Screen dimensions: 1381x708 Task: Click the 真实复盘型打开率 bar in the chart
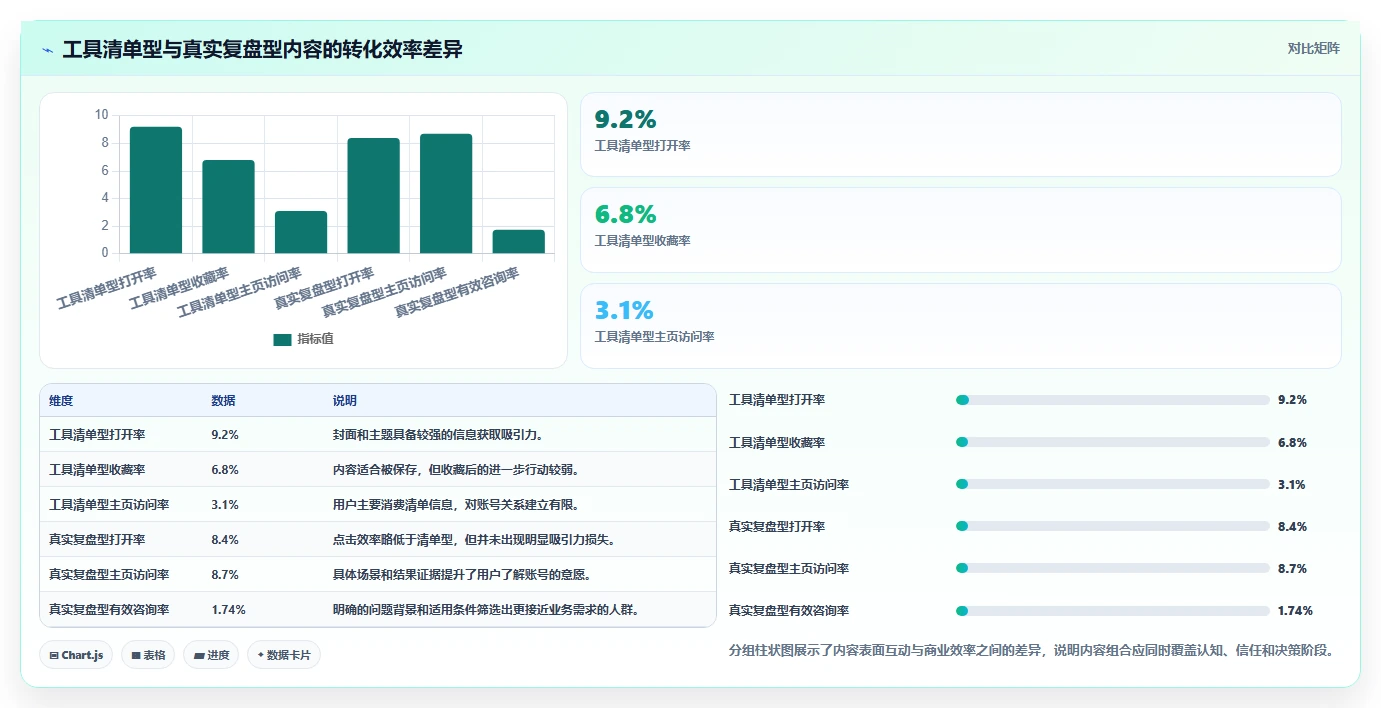tap(374, 196)
